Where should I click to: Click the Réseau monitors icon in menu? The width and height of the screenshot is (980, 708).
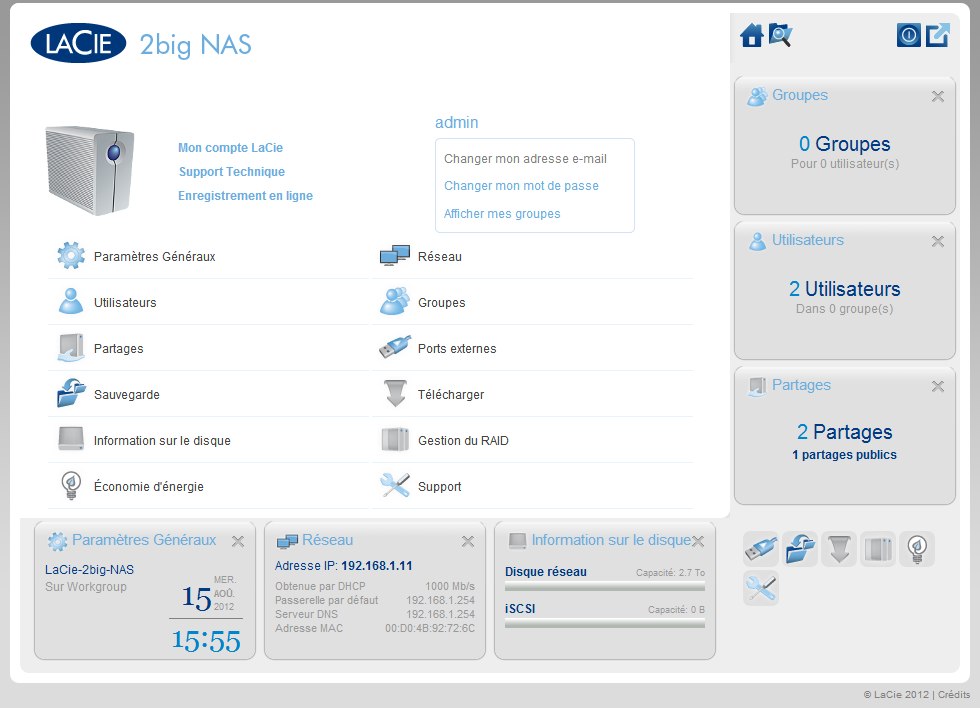tap(395, 256)
